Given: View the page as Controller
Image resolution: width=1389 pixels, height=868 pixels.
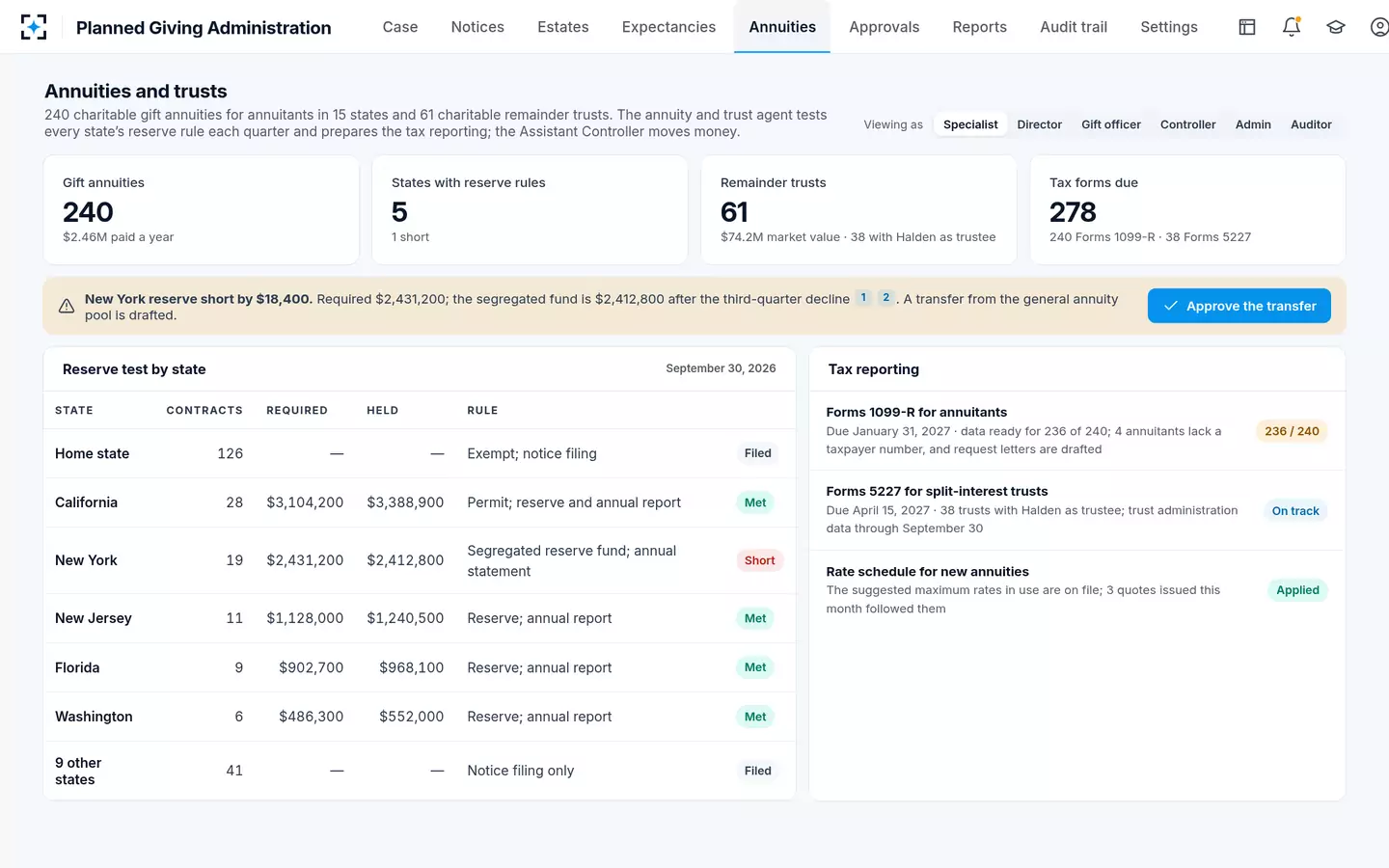Looking at the screenshot, I should coord(1187,124).
